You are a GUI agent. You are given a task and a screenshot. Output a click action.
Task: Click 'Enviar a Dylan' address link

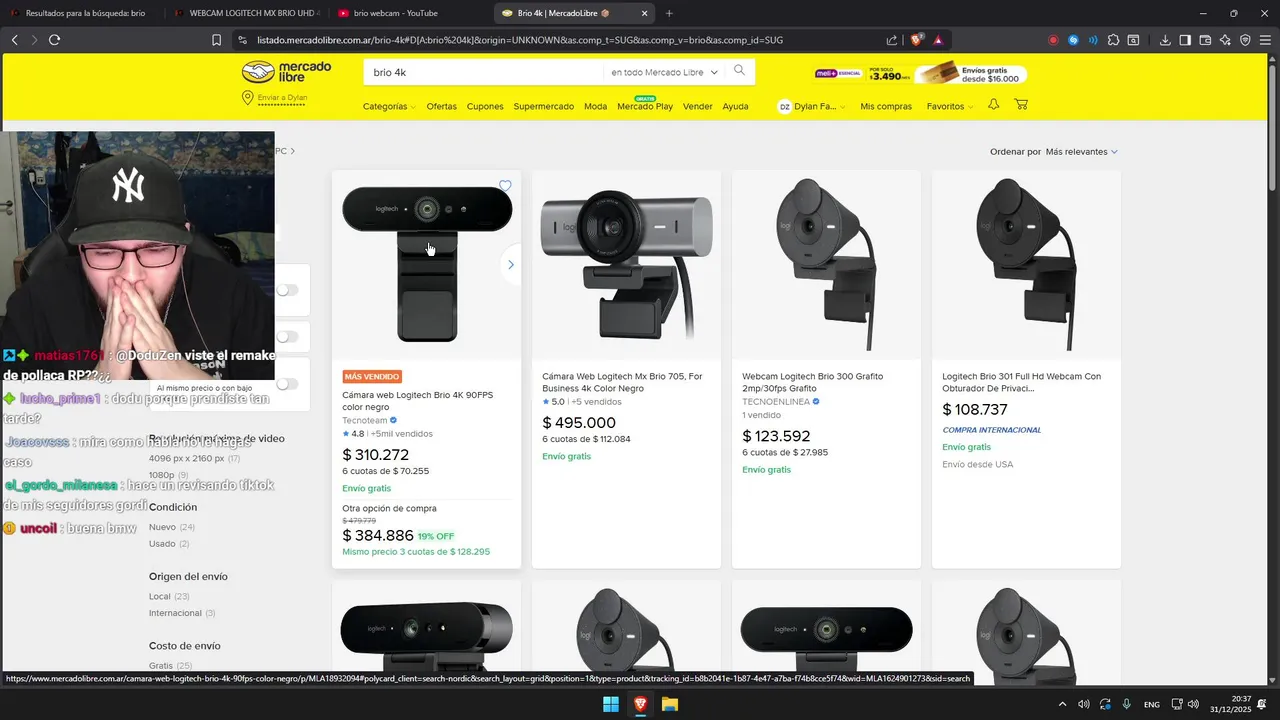click(274, 98)
